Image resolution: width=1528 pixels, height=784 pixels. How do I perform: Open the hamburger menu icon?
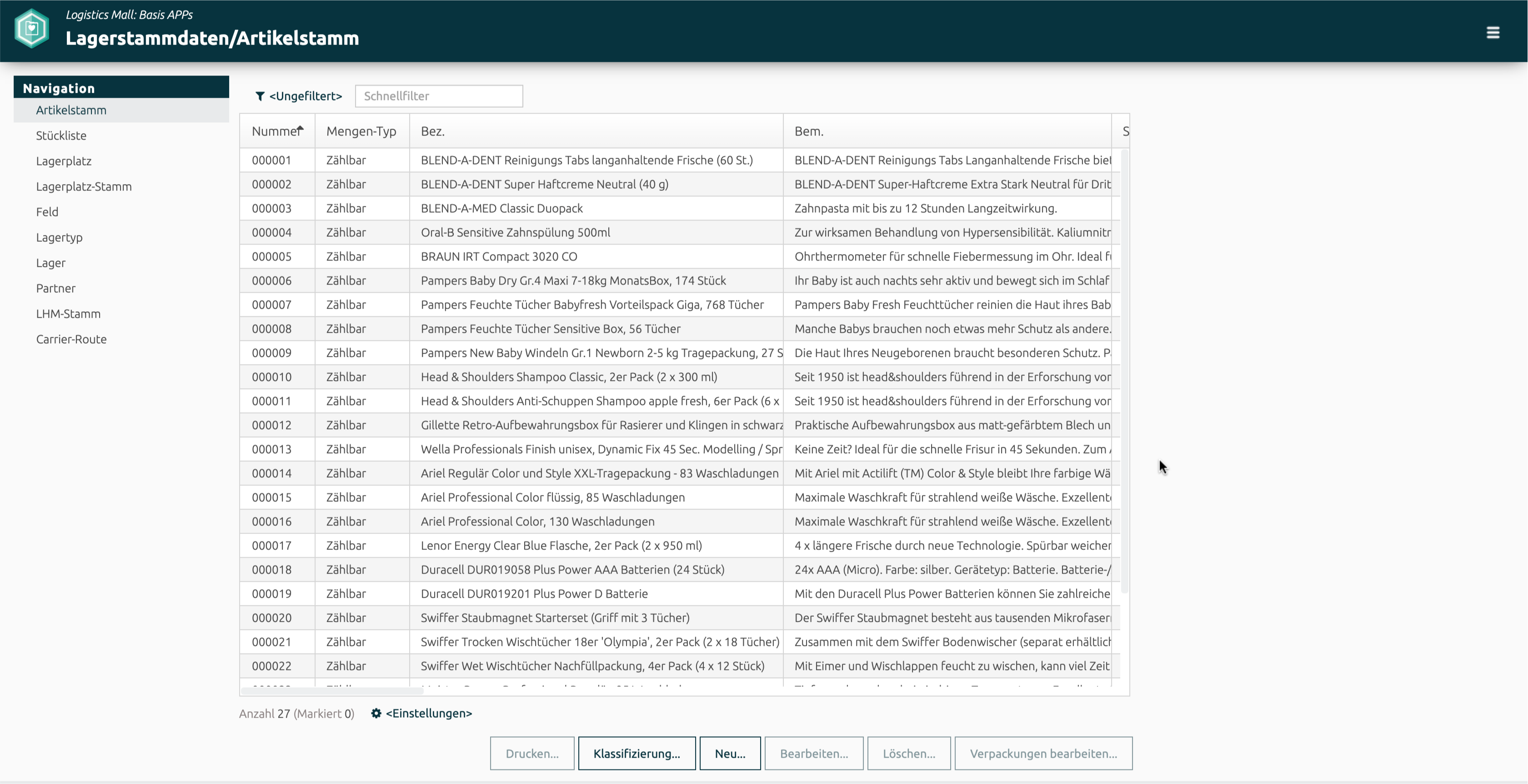(1493, 33)
